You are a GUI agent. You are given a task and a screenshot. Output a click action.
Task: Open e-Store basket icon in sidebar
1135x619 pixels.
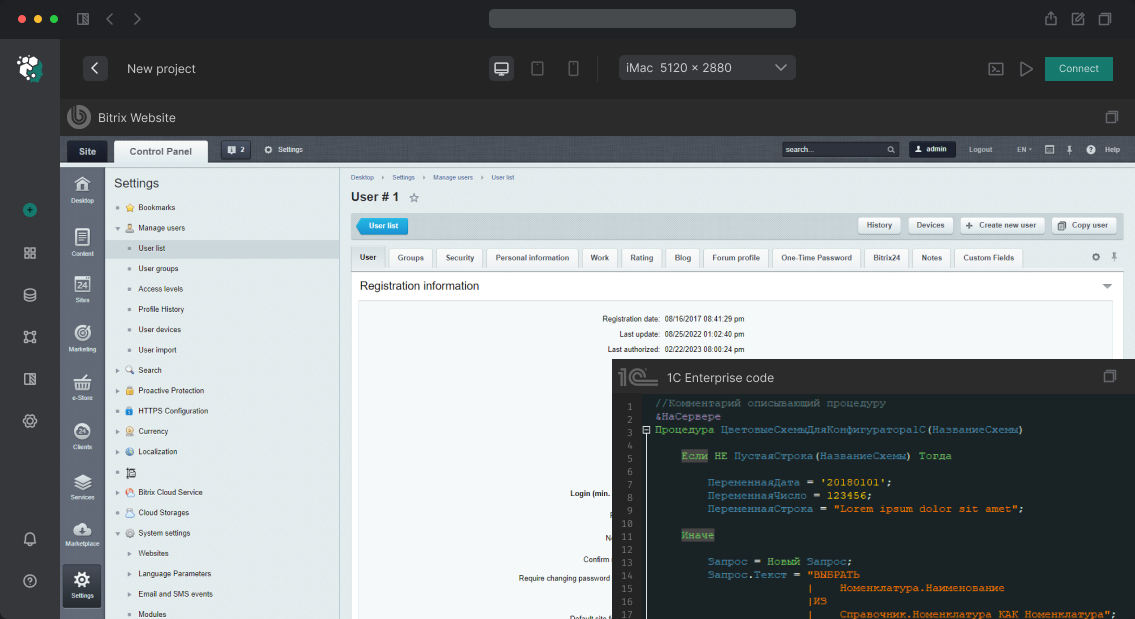82,385
